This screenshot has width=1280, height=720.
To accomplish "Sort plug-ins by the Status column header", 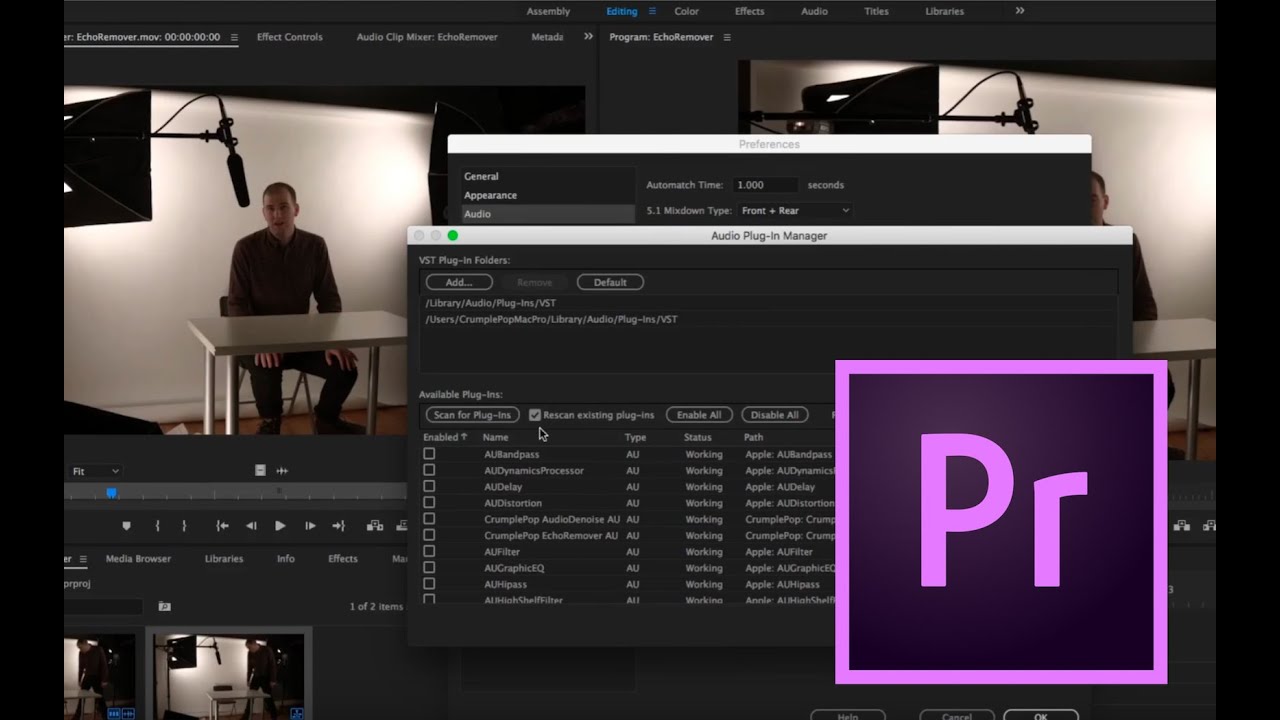I will (x=698, y=437).
